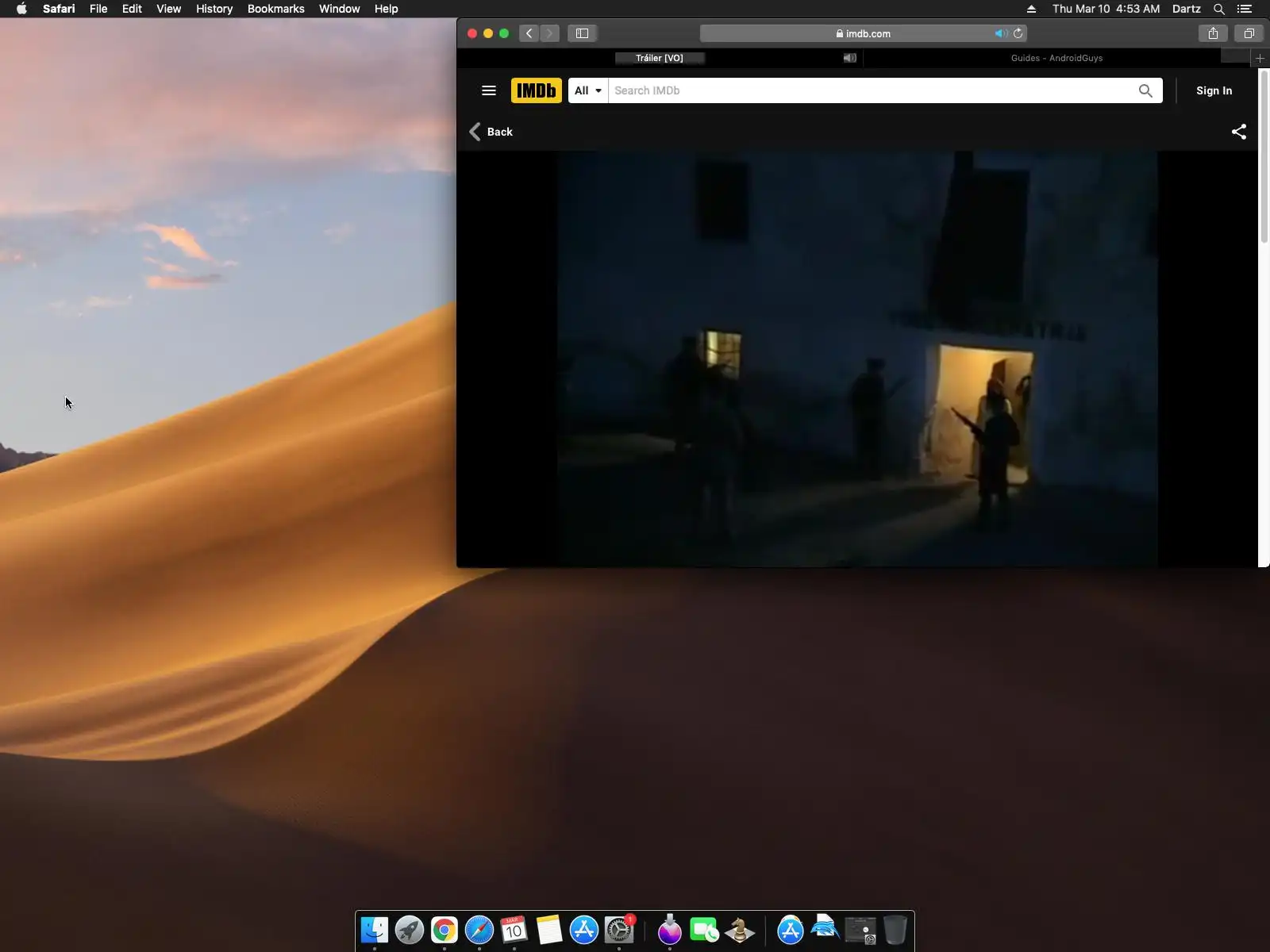Switch to the Tráiler [VO] tab
Viewport: 1270px width, 952px height.
[x=660, y=58]
